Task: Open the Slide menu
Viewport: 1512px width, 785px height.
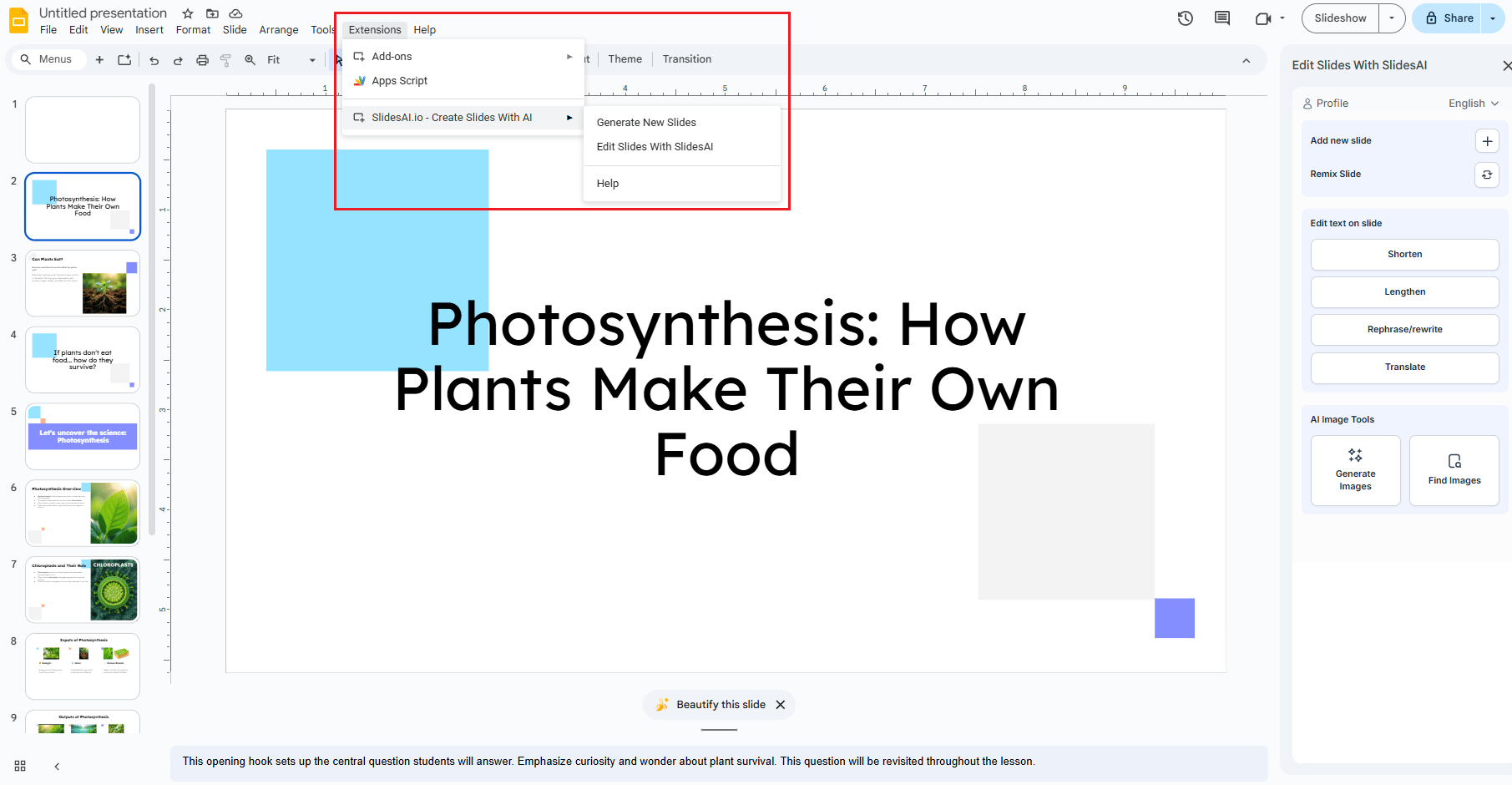Action: click(x=235, y=30)
